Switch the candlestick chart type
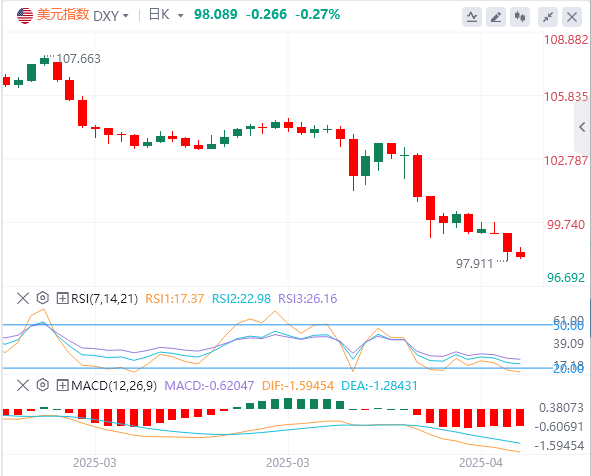This screenshot has width=591, height=476. point(520,17)
